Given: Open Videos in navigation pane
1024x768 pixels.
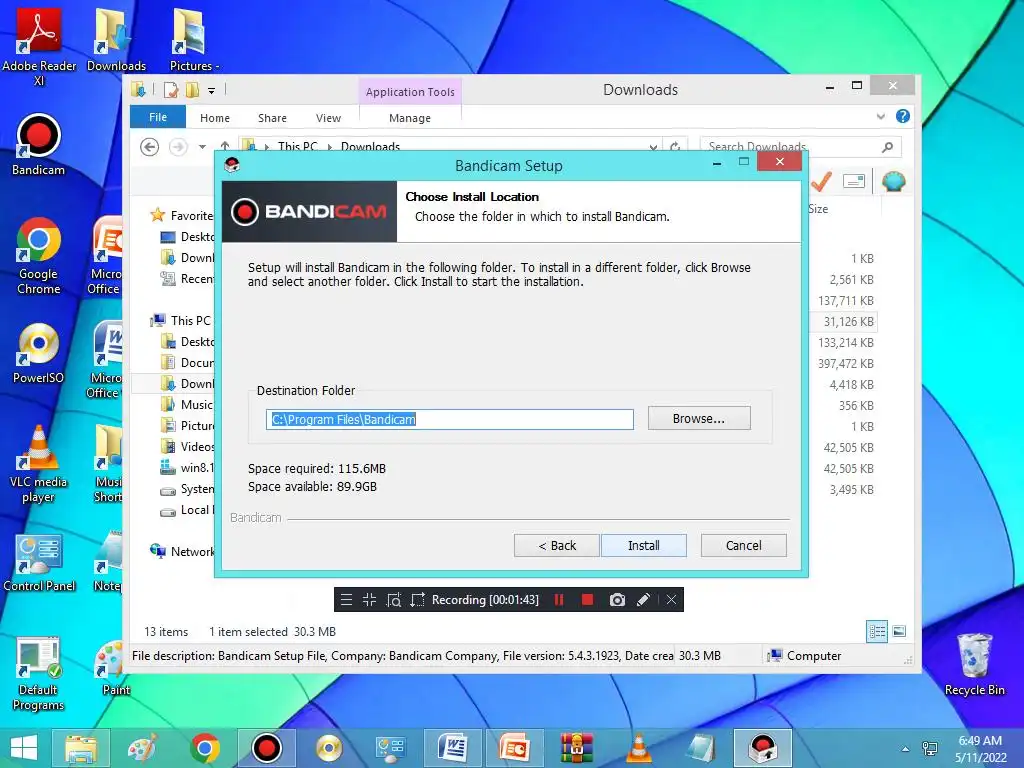Looking at the screenshot, I should point(187,446).
